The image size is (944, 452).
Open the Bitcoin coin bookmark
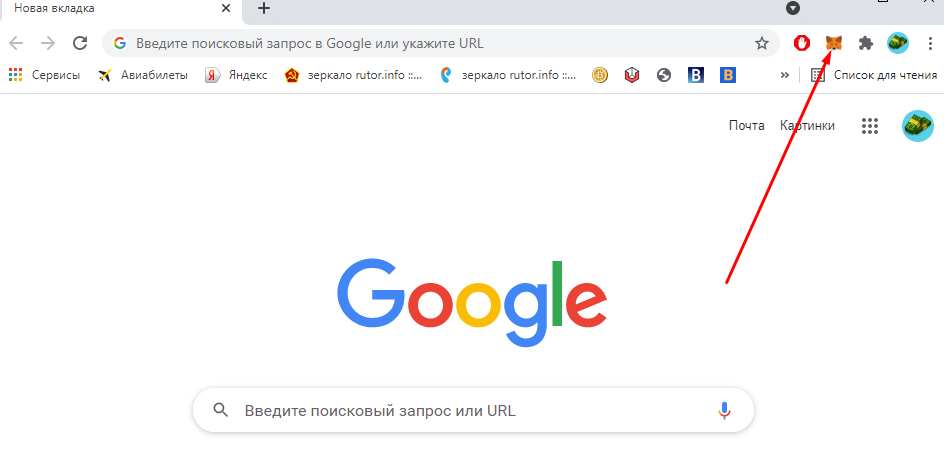pyautogui.click(x=600, y=75)
